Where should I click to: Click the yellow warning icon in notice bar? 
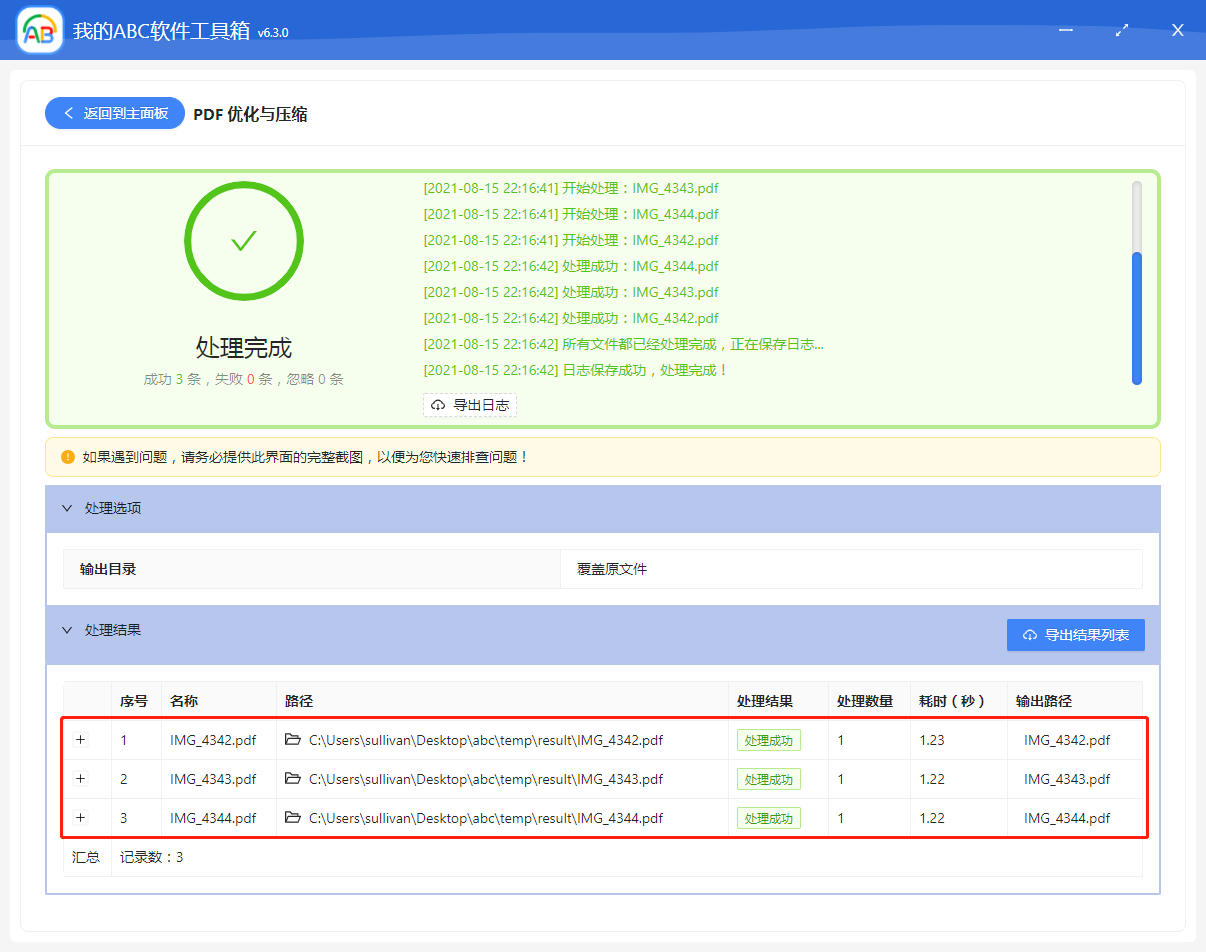[x=67, y=456]
